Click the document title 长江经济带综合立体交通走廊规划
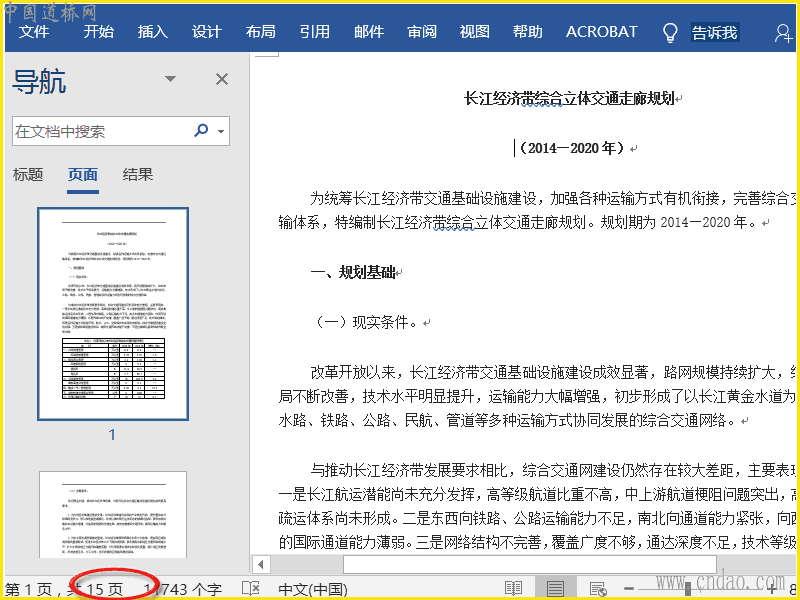This screenshot has height=600, width=800. click(569, 98)
